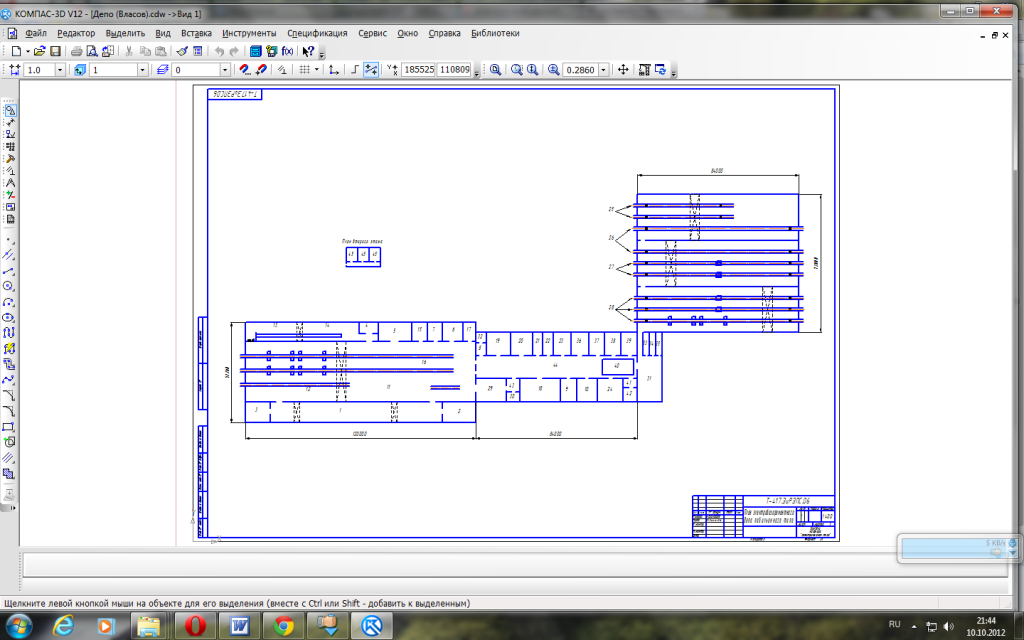
Task: Toggle the grid display button
Action: 304,69
